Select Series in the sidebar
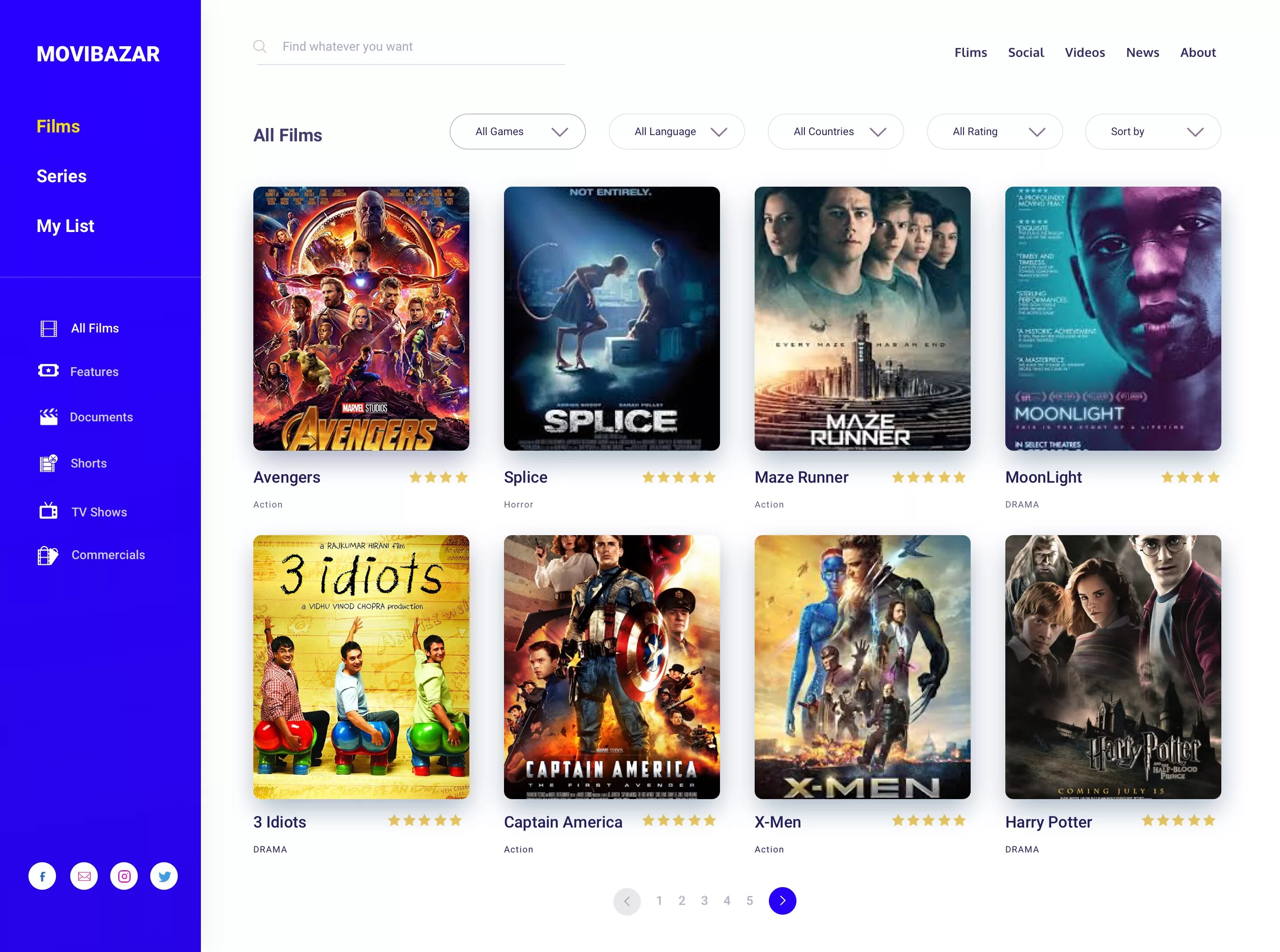 62,176
